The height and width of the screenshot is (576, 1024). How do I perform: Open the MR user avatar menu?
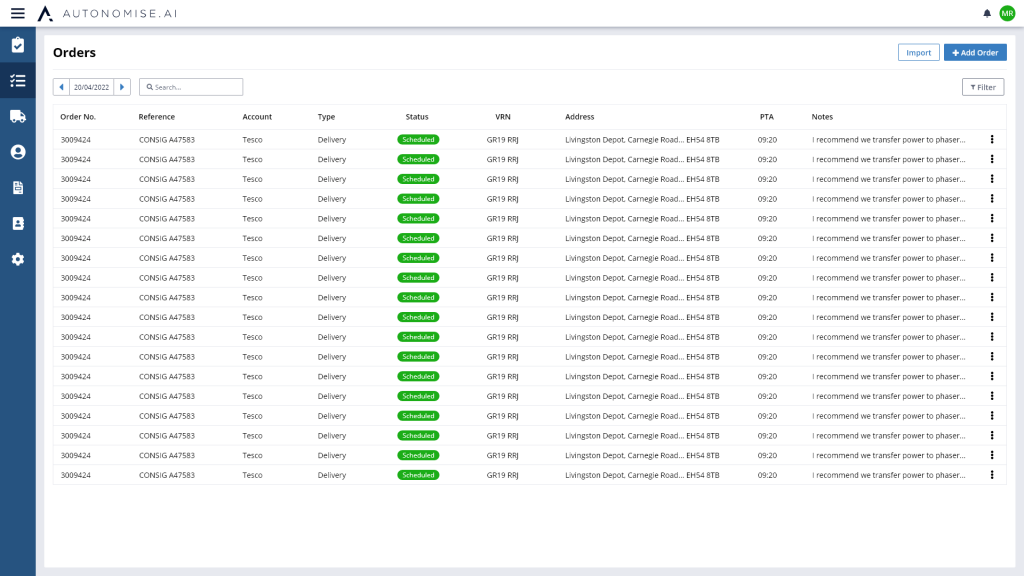coord(1006,13)
